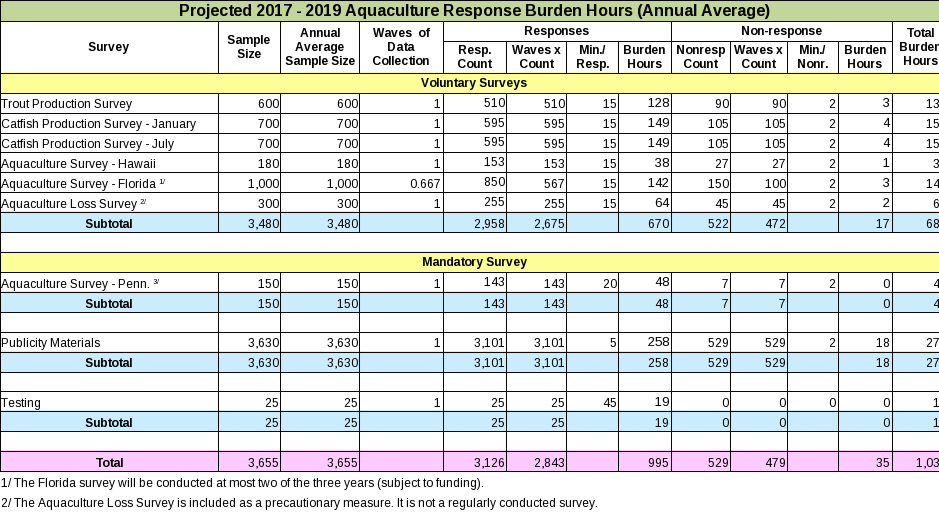
Task: Select voluntary subtotal nonresponse count '522'
Action: point(701,223)
